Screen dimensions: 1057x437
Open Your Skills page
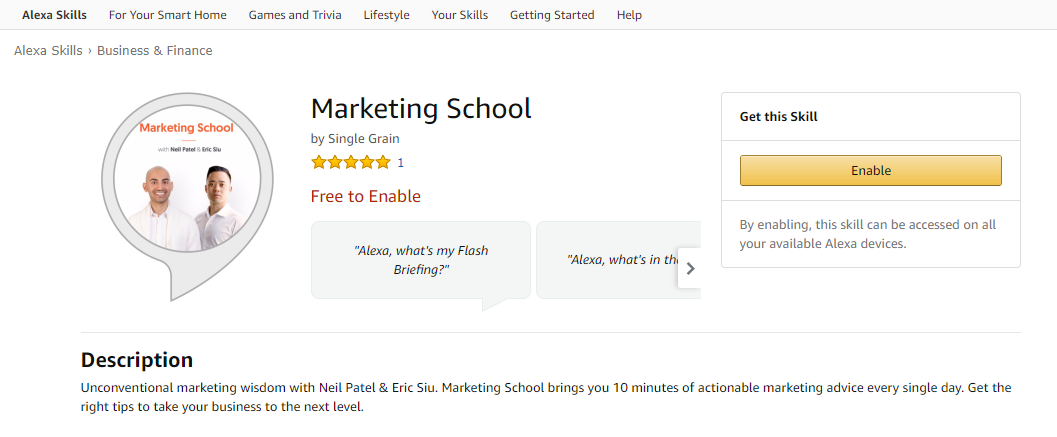click(x=460, y=15)
